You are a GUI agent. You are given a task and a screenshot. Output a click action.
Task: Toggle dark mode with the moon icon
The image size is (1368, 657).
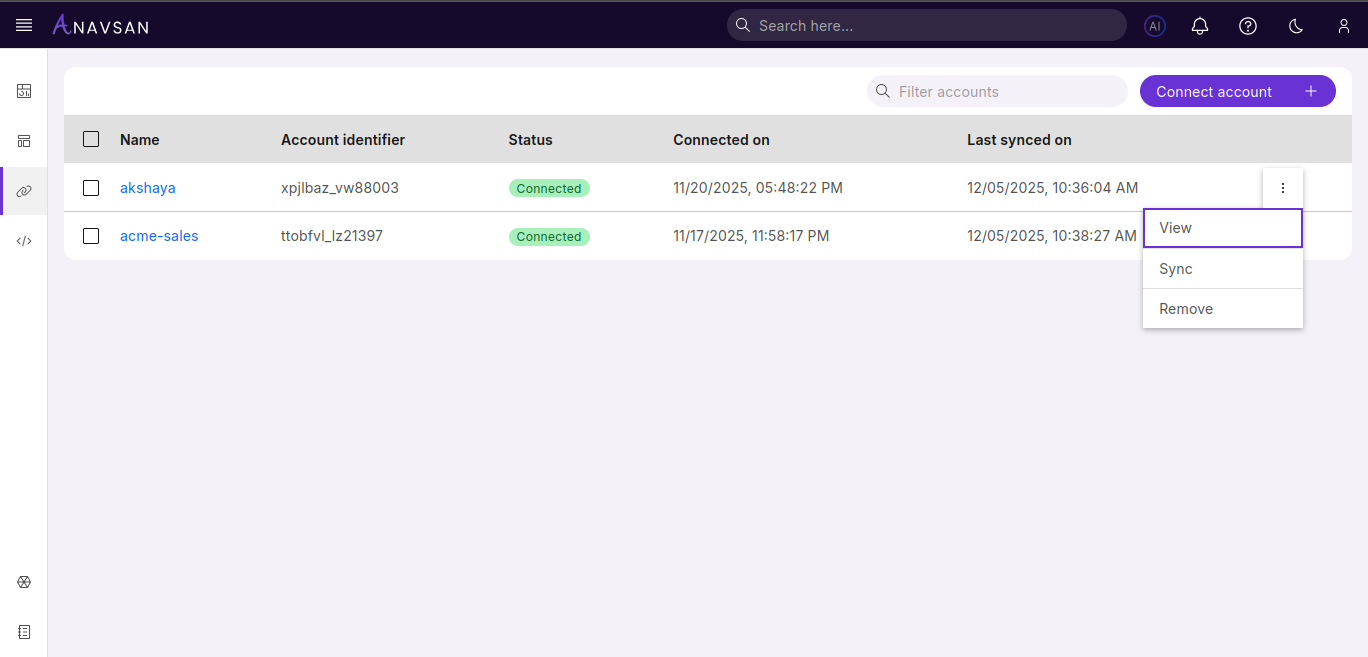pyautogui.click(x=1296, y=26)
